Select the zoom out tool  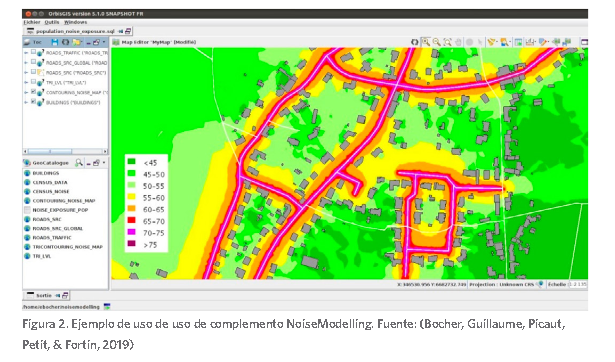coord(437,42)
